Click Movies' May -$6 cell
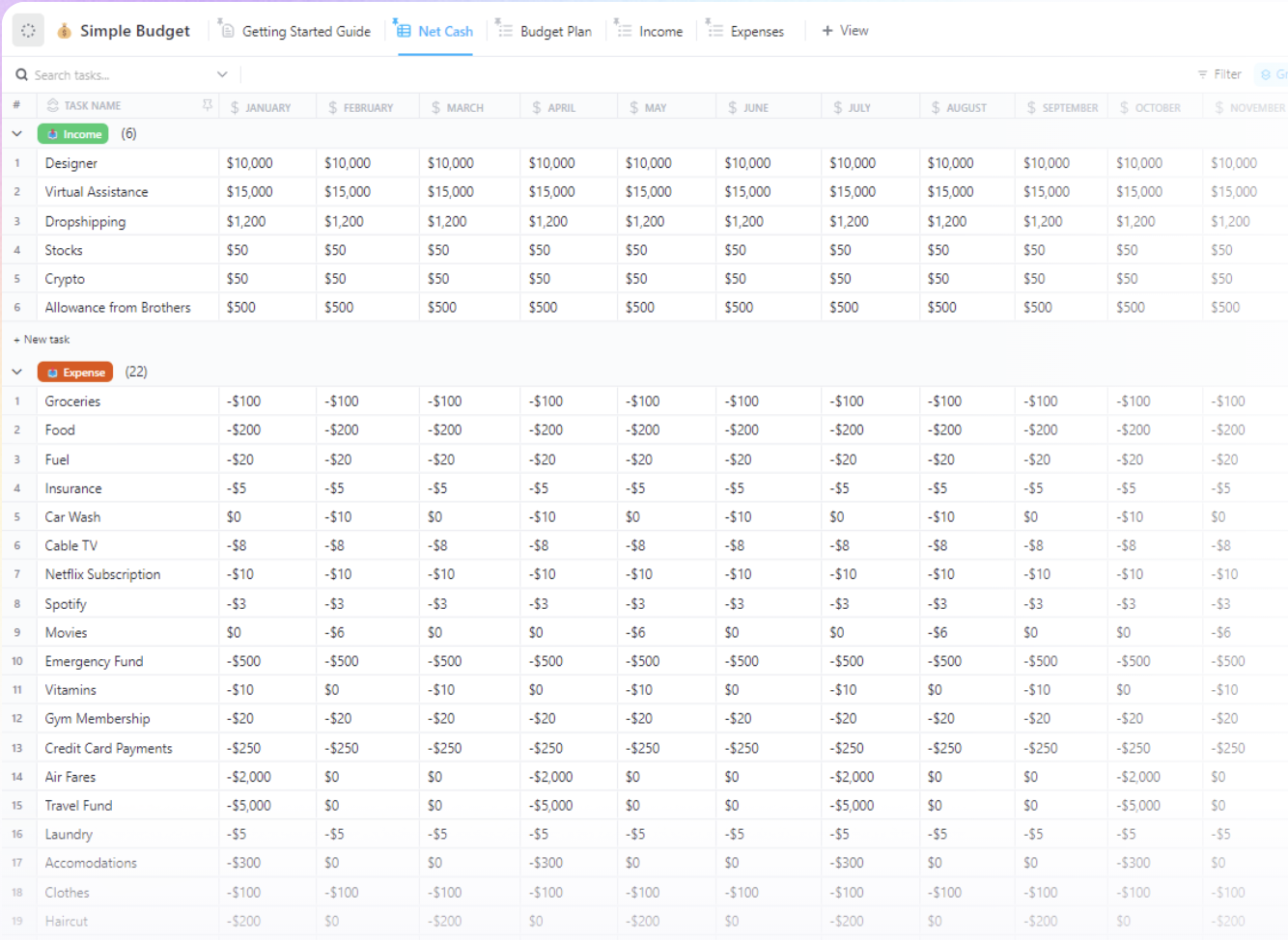The width and height of the screenshot is (1288, 940). click(666, 633)
